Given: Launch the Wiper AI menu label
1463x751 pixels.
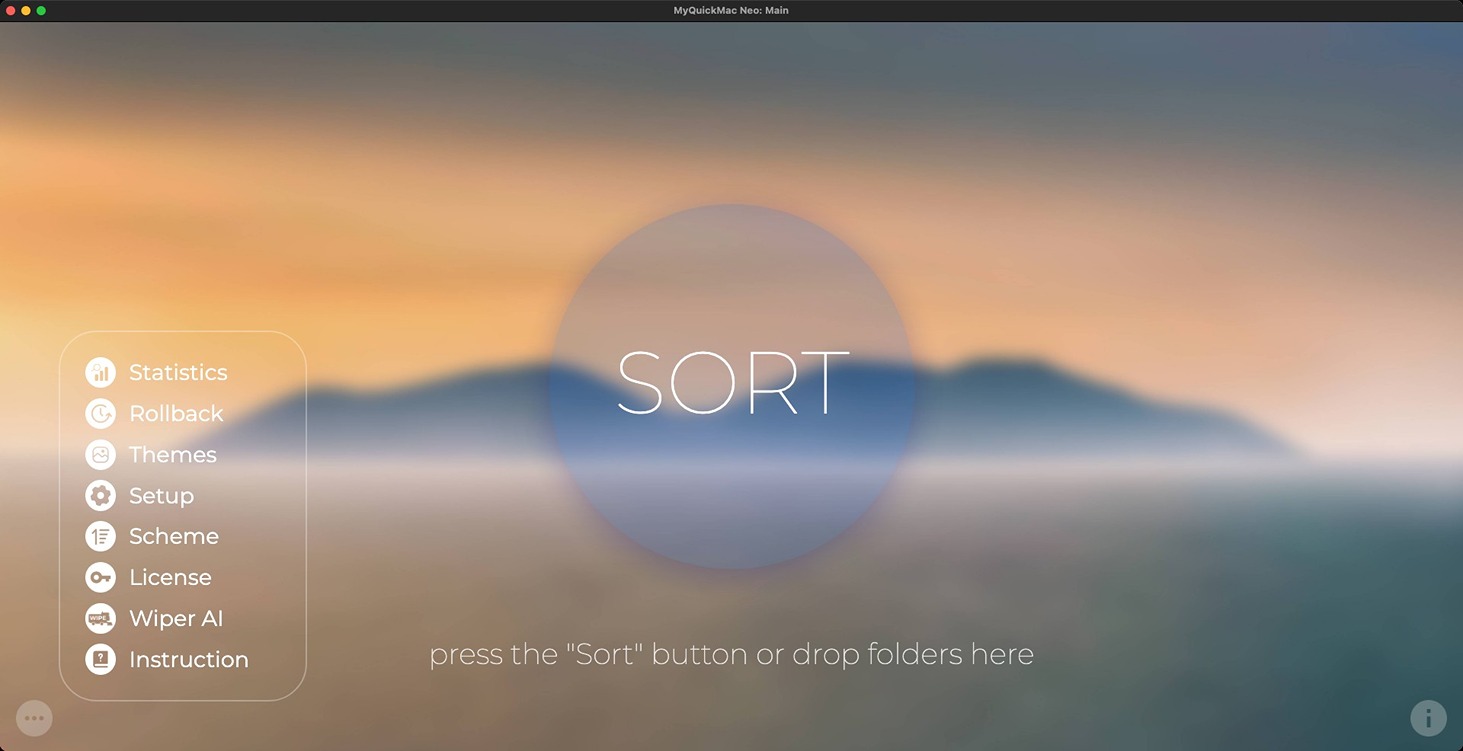Looking at the screenshot, I should tap(176, 619).
